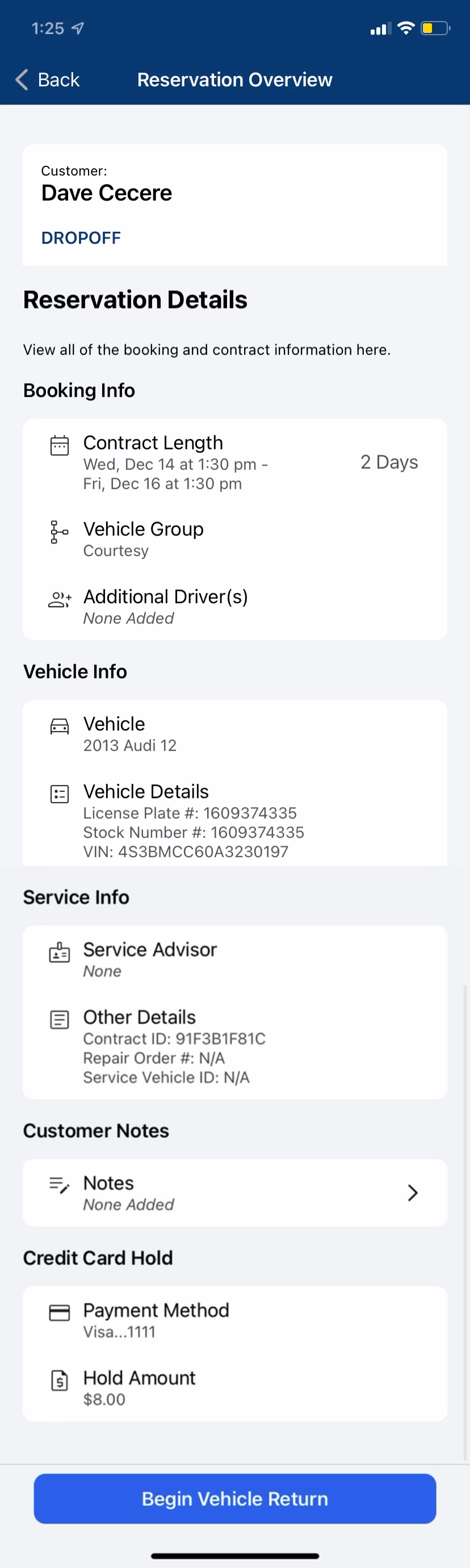The width and height of the screenshot is (470, 1568).
Task: Select the DROPOFF label
Action: click(x=81, y=237)
